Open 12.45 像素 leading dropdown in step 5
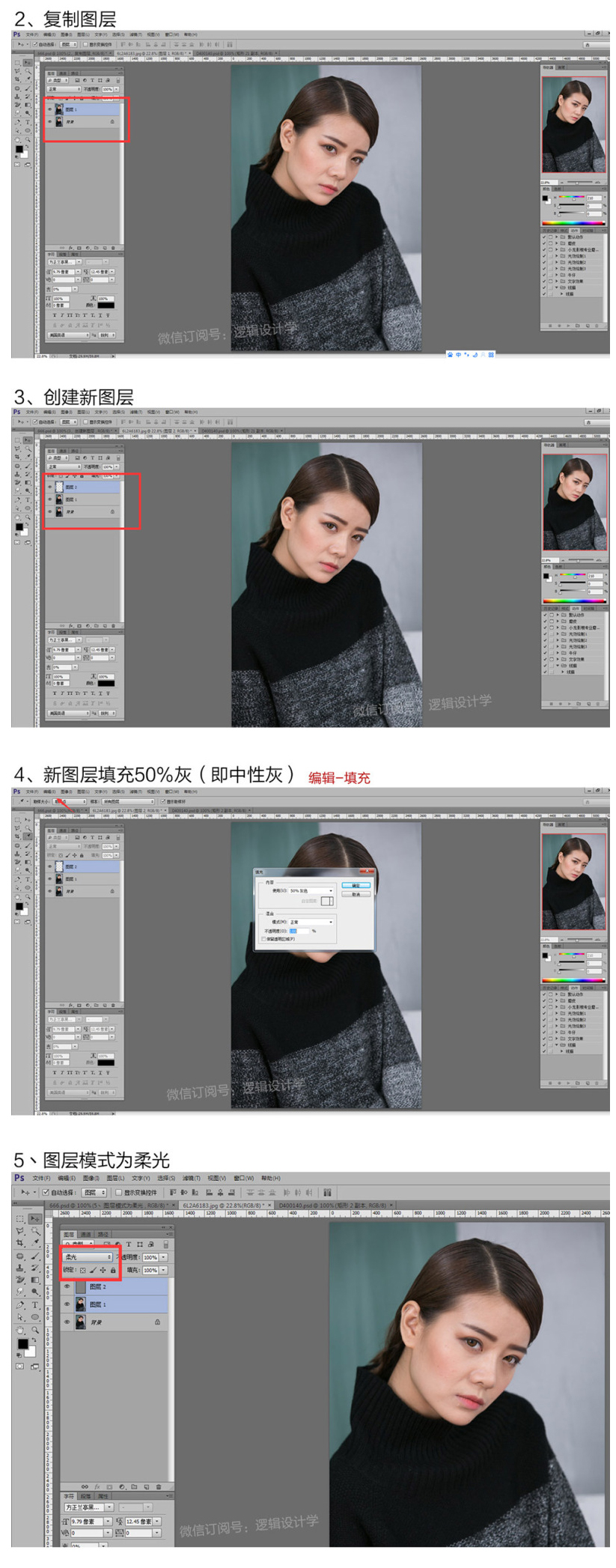616x1568 pixels. [x=156, y=1522]
